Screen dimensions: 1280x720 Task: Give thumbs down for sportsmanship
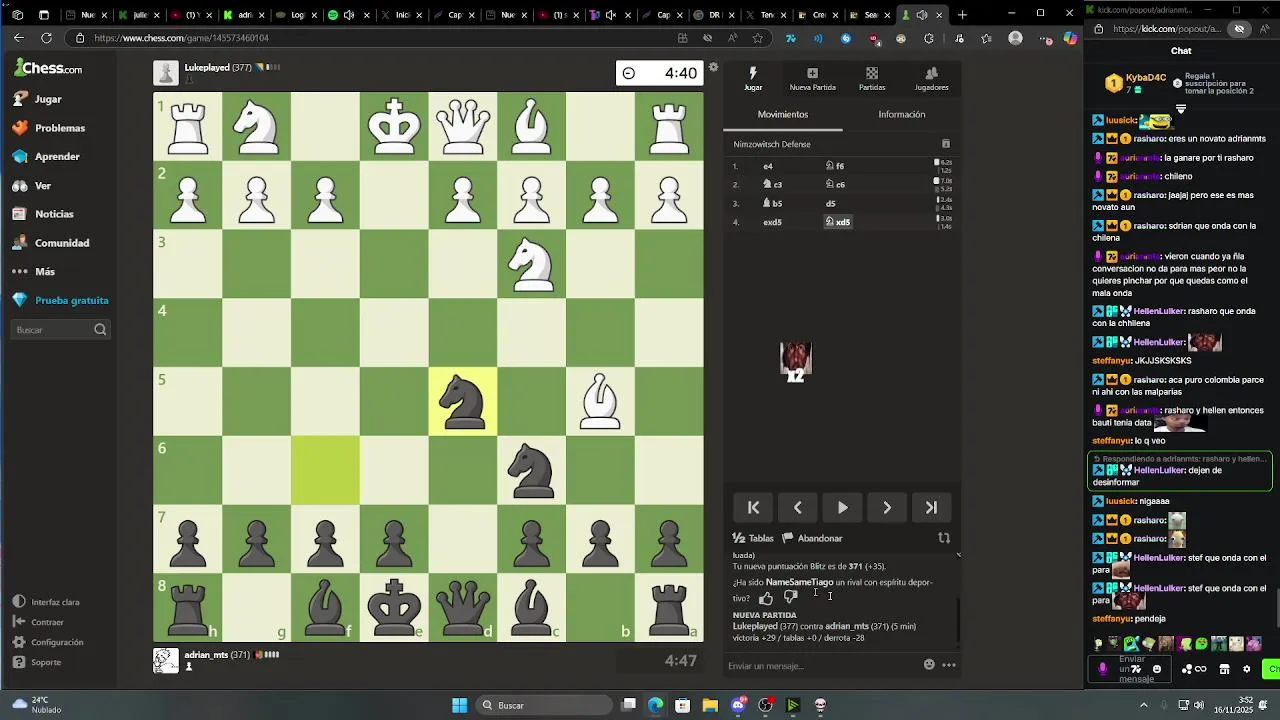click(x=790, y=597)
